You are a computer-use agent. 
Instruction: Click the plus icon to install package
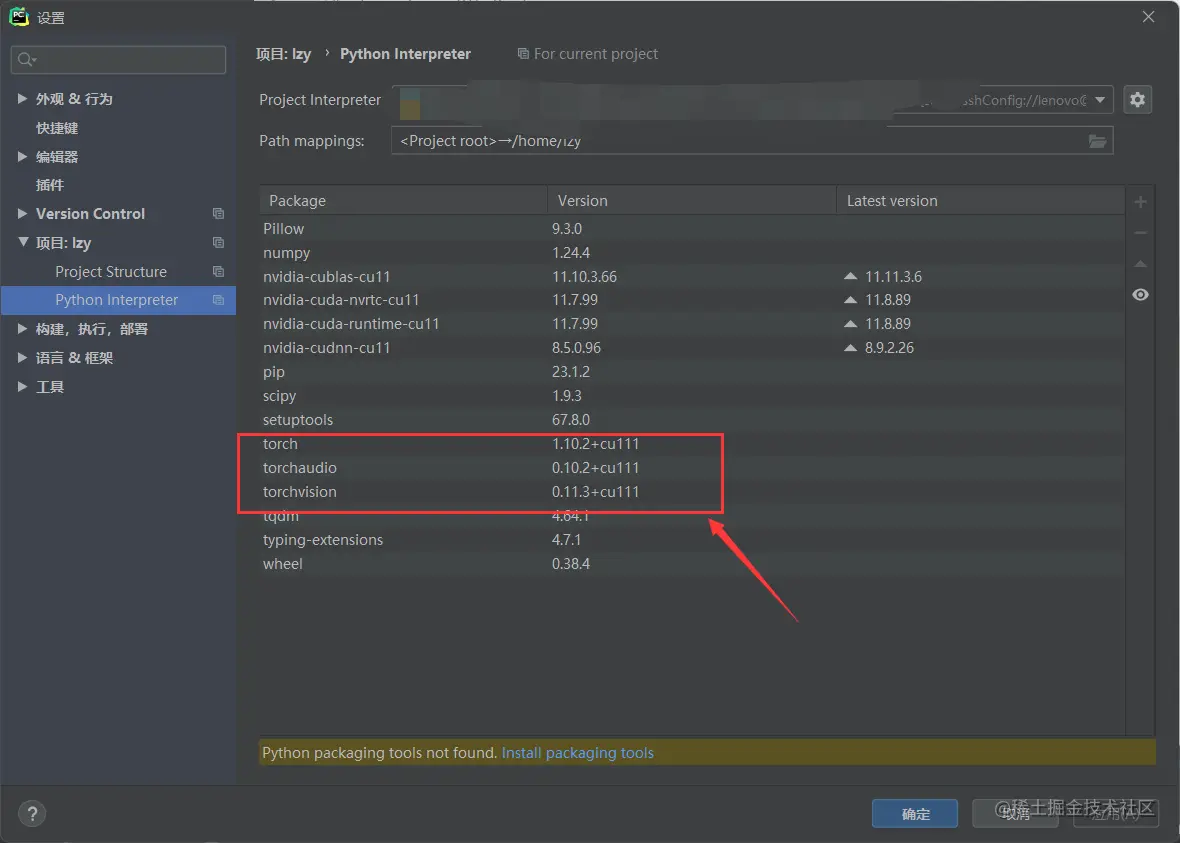[1140, 202]
